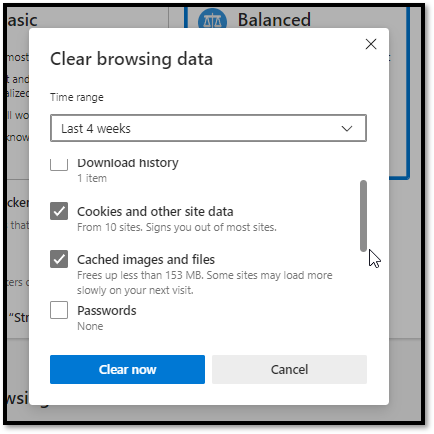Click the Balanced scales icon
This screenshot has height=434, width=434.
tap(212, 20)
